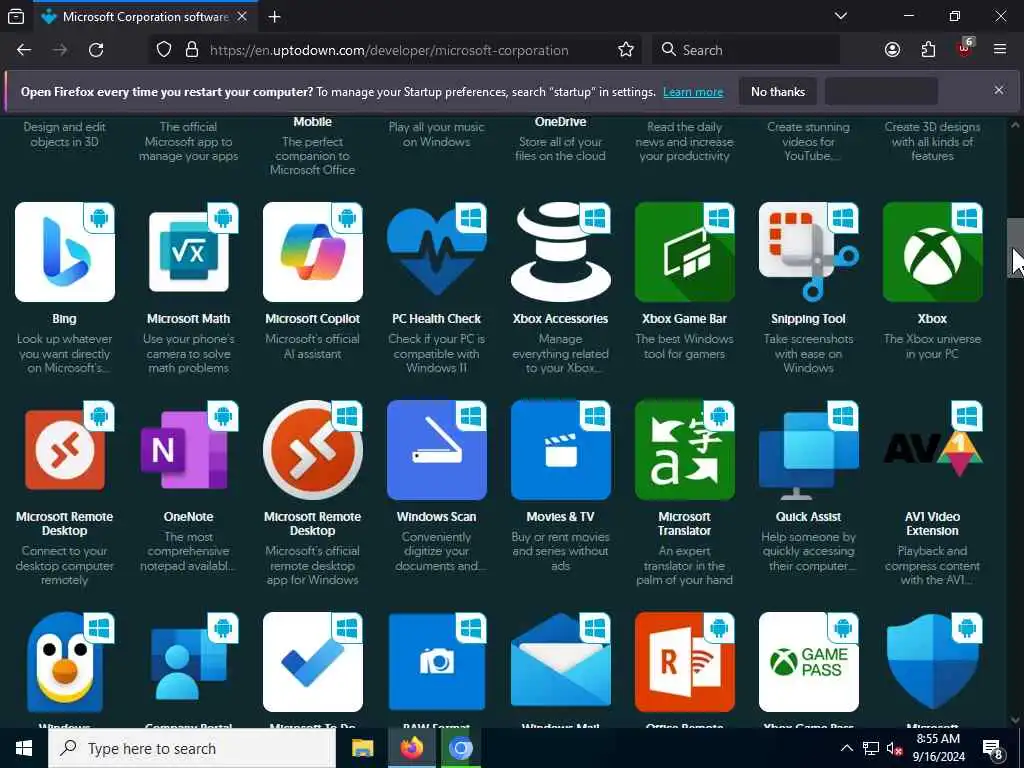Select the AVI Video Extension icon
Viewport: 1024px width, 768px height.
933,450
